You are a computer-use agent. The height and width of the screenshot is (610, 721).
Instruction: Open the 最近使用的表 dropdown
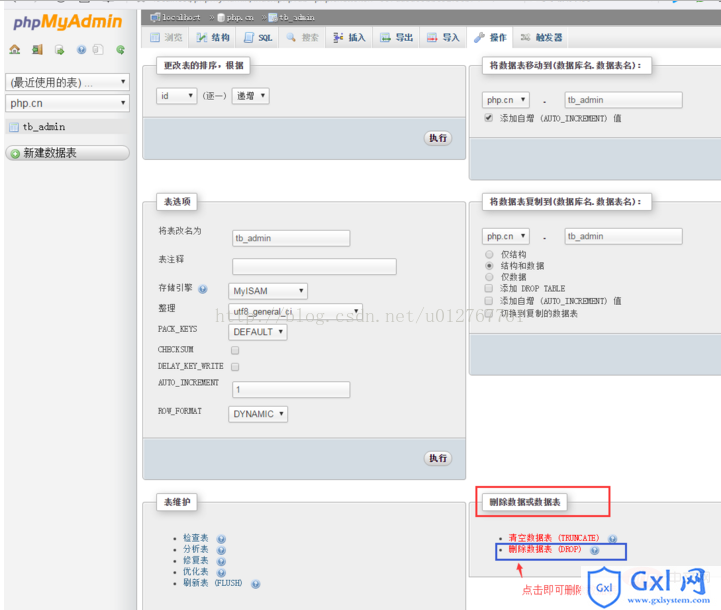pos(68,82)
